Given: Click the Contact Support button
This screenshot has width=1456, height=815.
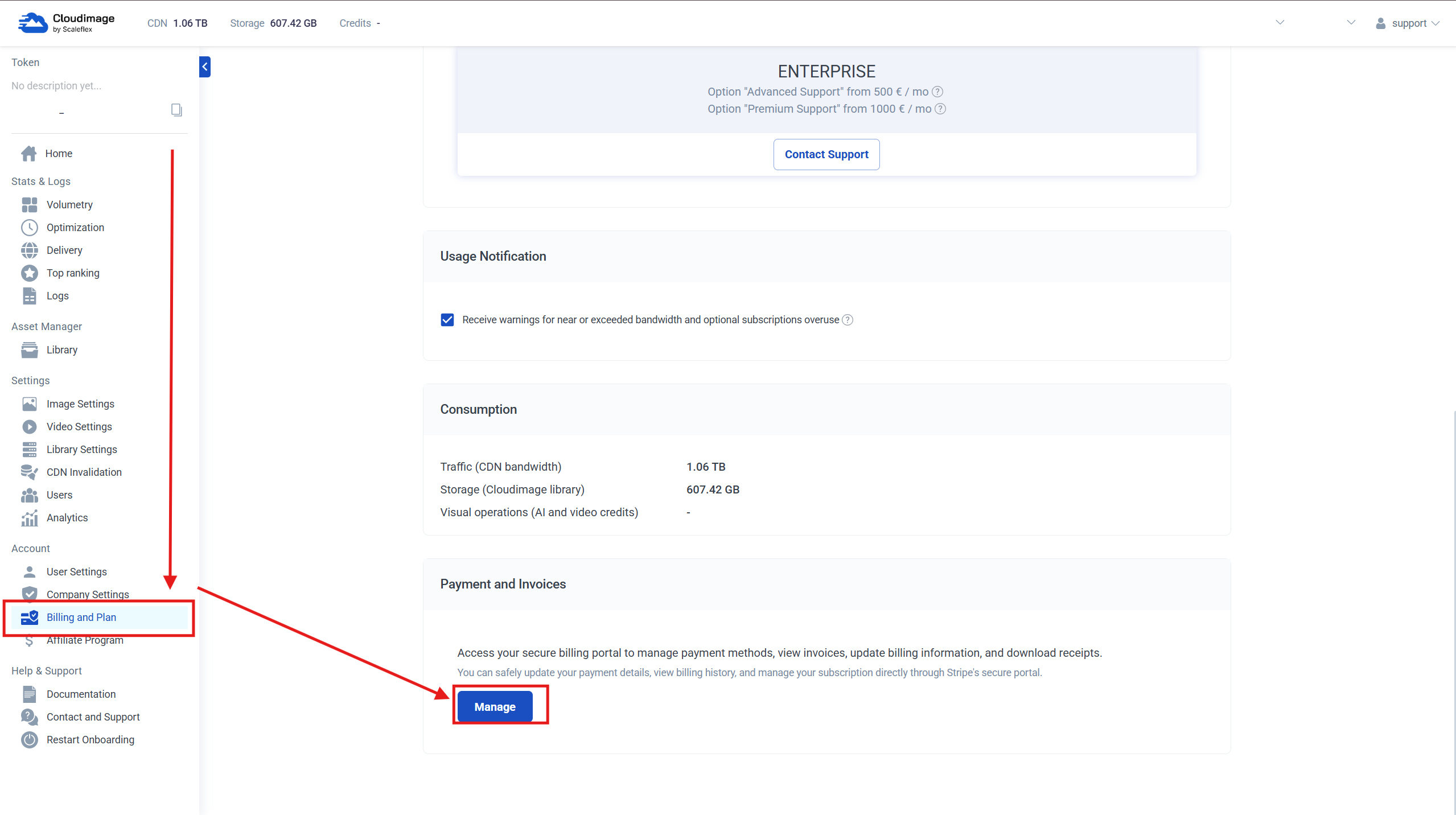Looking at the screenshot, I should point(826,154).
